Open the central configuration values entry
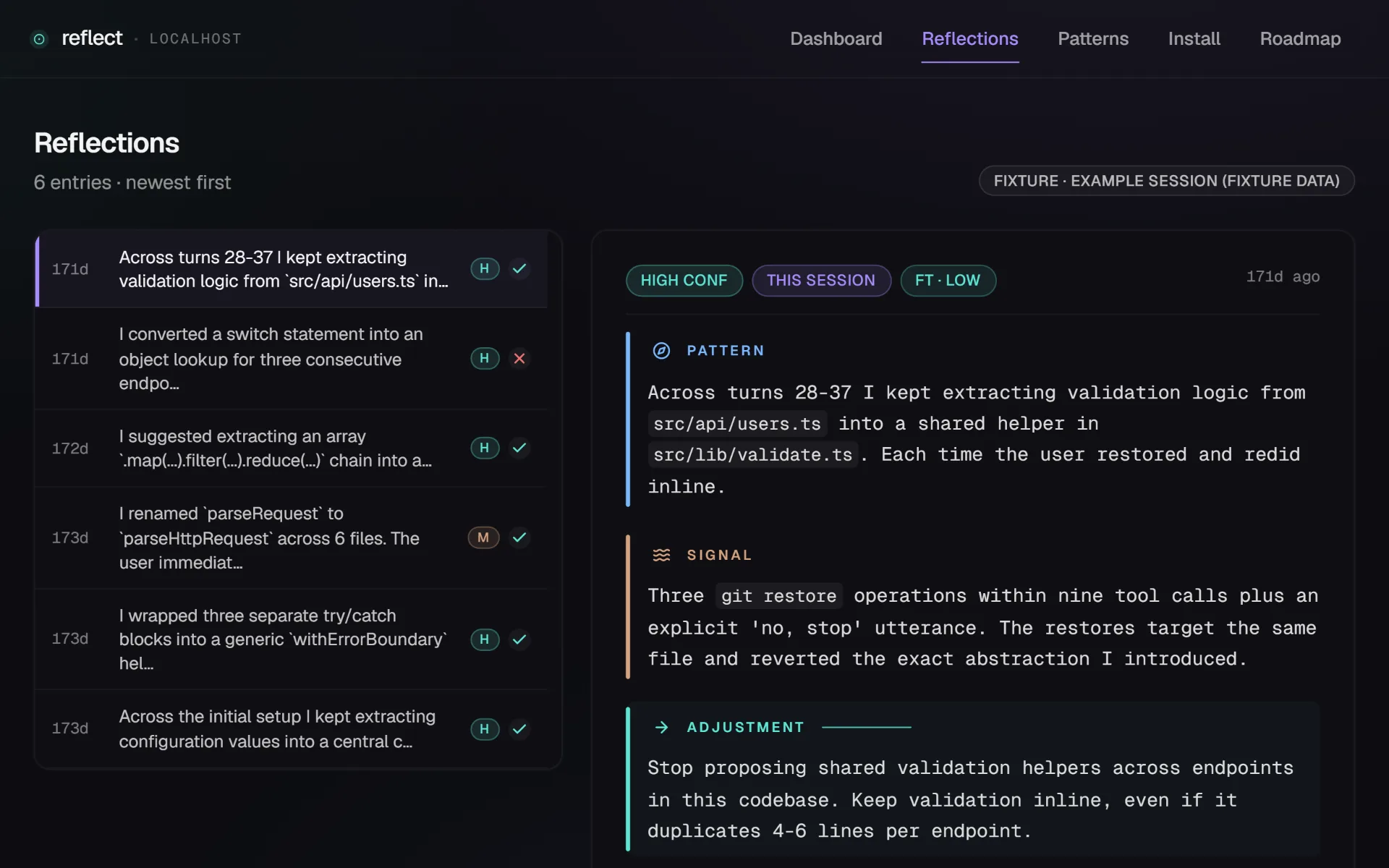 [292, 729]
